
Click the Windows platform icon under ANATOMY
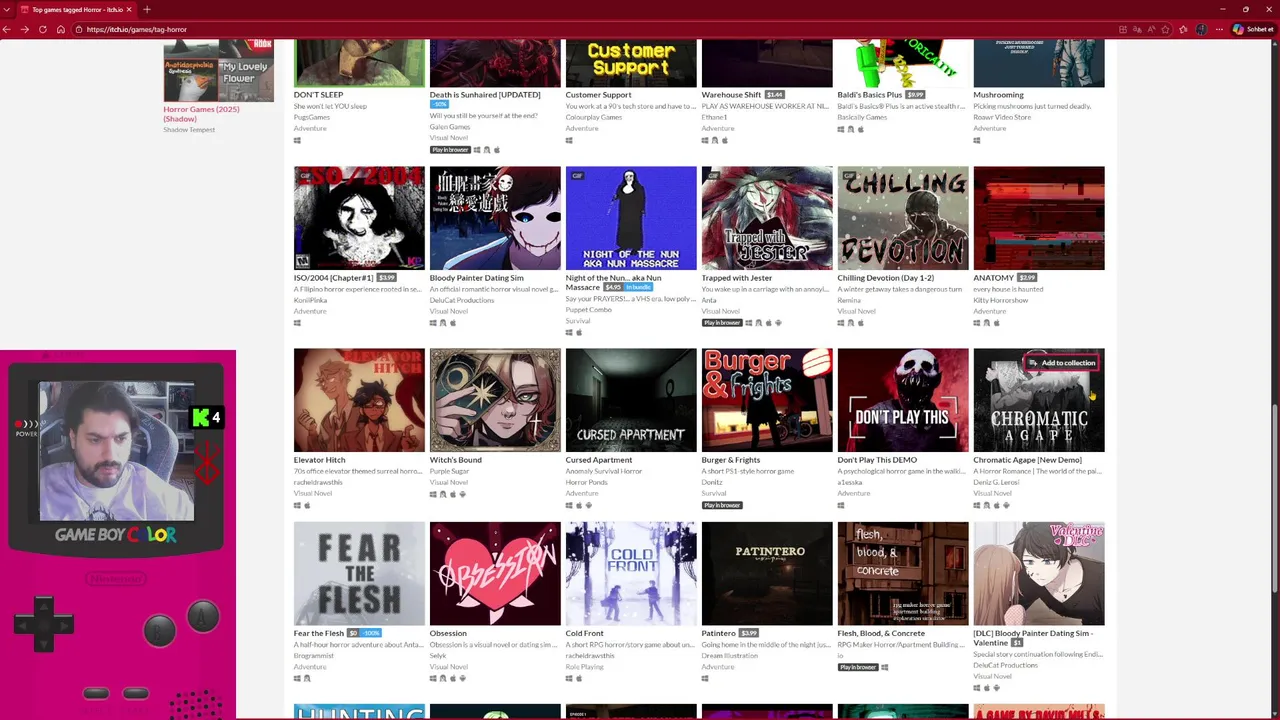(x=977, y=323)
